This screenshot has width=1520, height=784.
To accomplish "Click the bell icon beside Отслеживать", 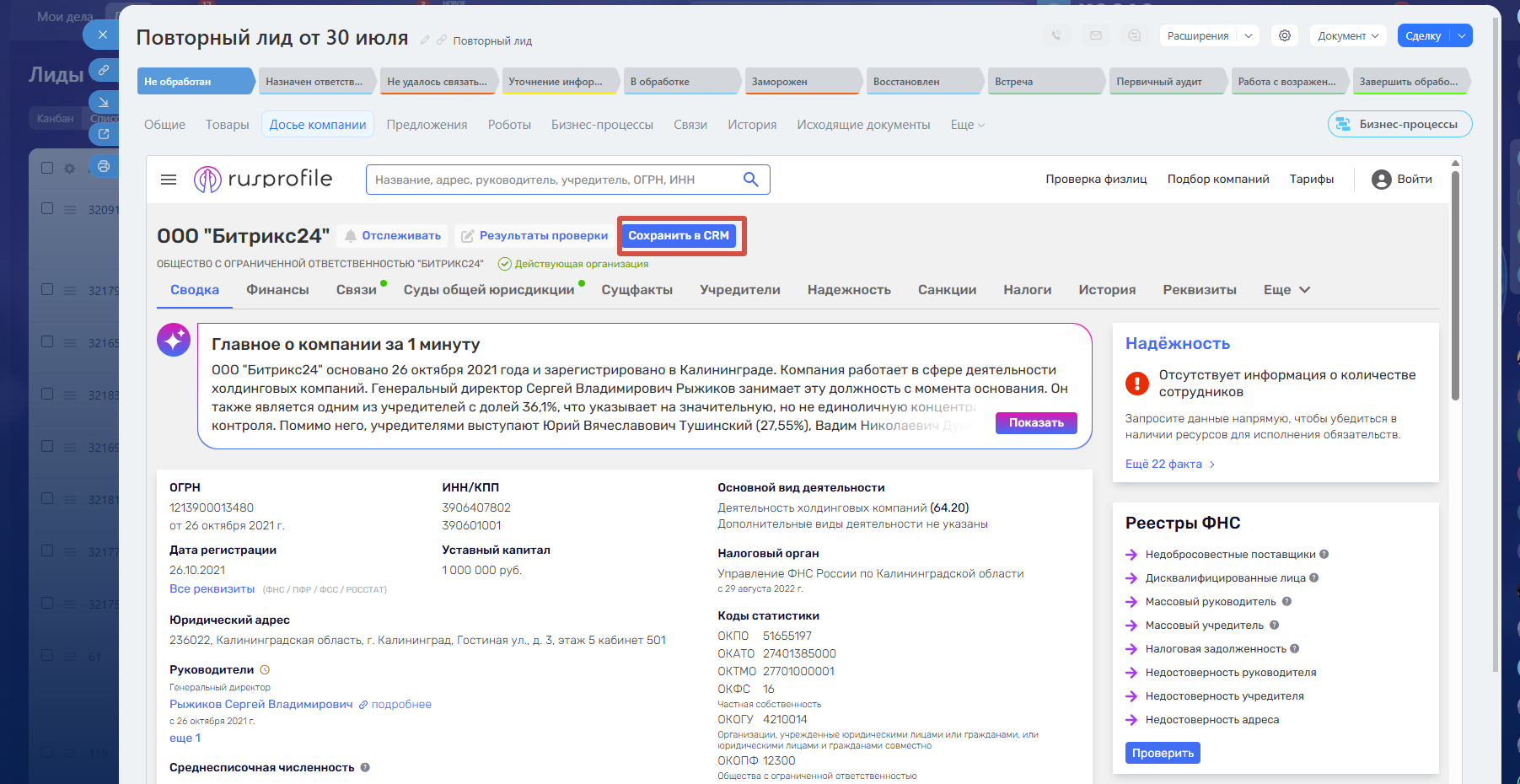I will [x=350, y=236].
